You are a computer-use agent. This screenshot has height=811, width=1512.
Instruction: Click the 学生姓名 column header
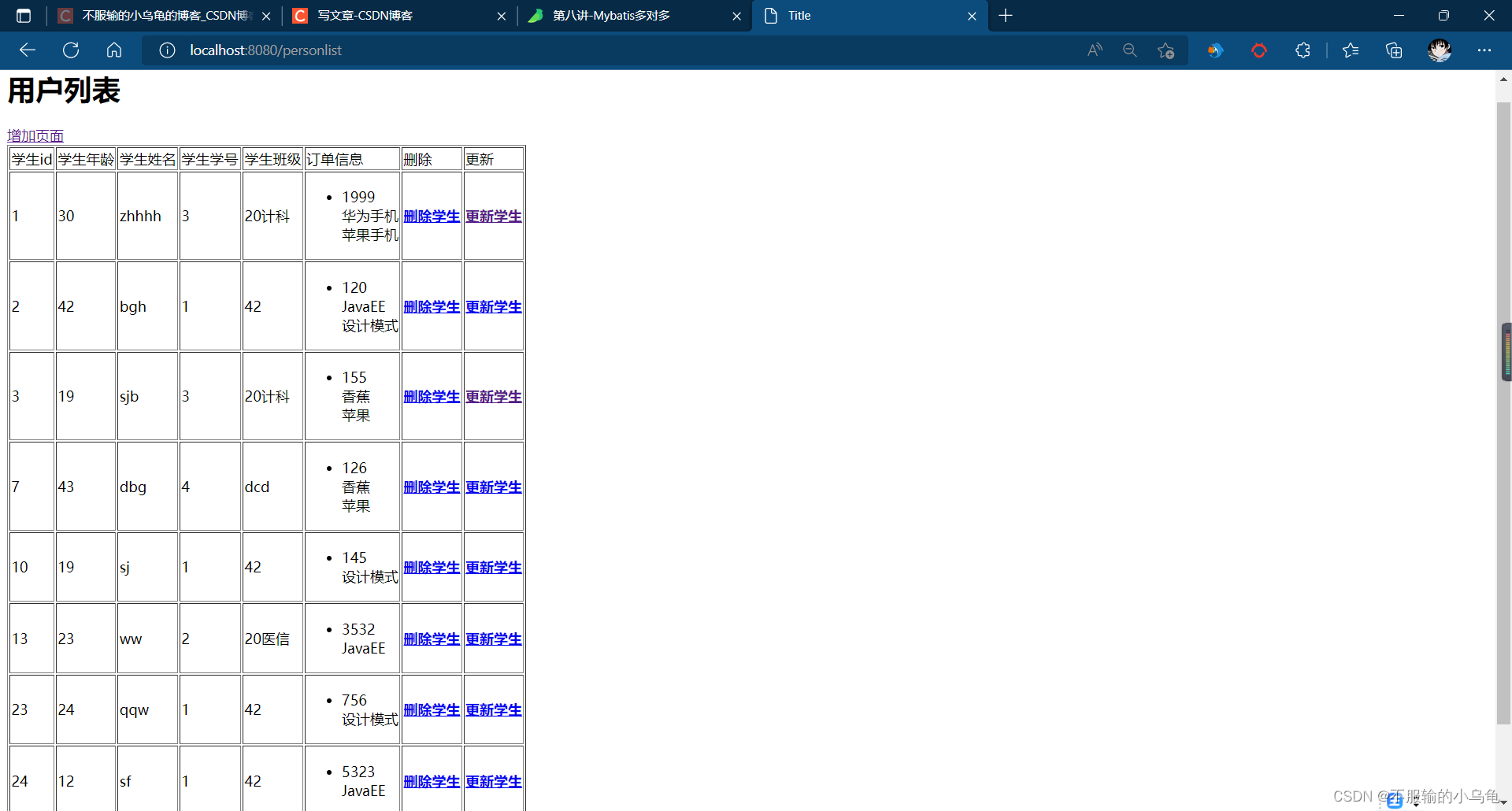point(148,160)
